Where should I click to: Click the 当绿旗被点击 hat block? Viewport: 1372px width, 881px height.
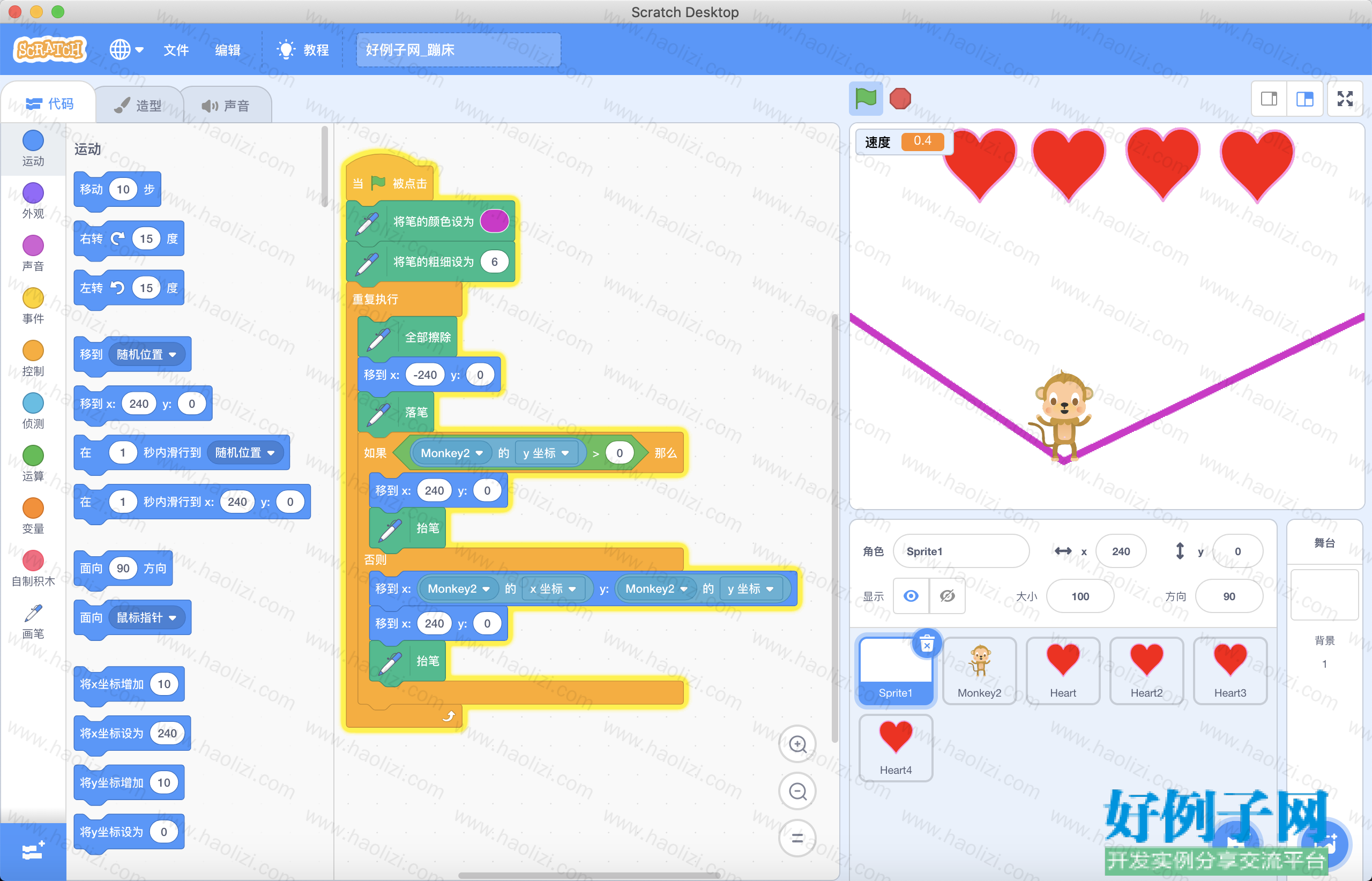391,183
